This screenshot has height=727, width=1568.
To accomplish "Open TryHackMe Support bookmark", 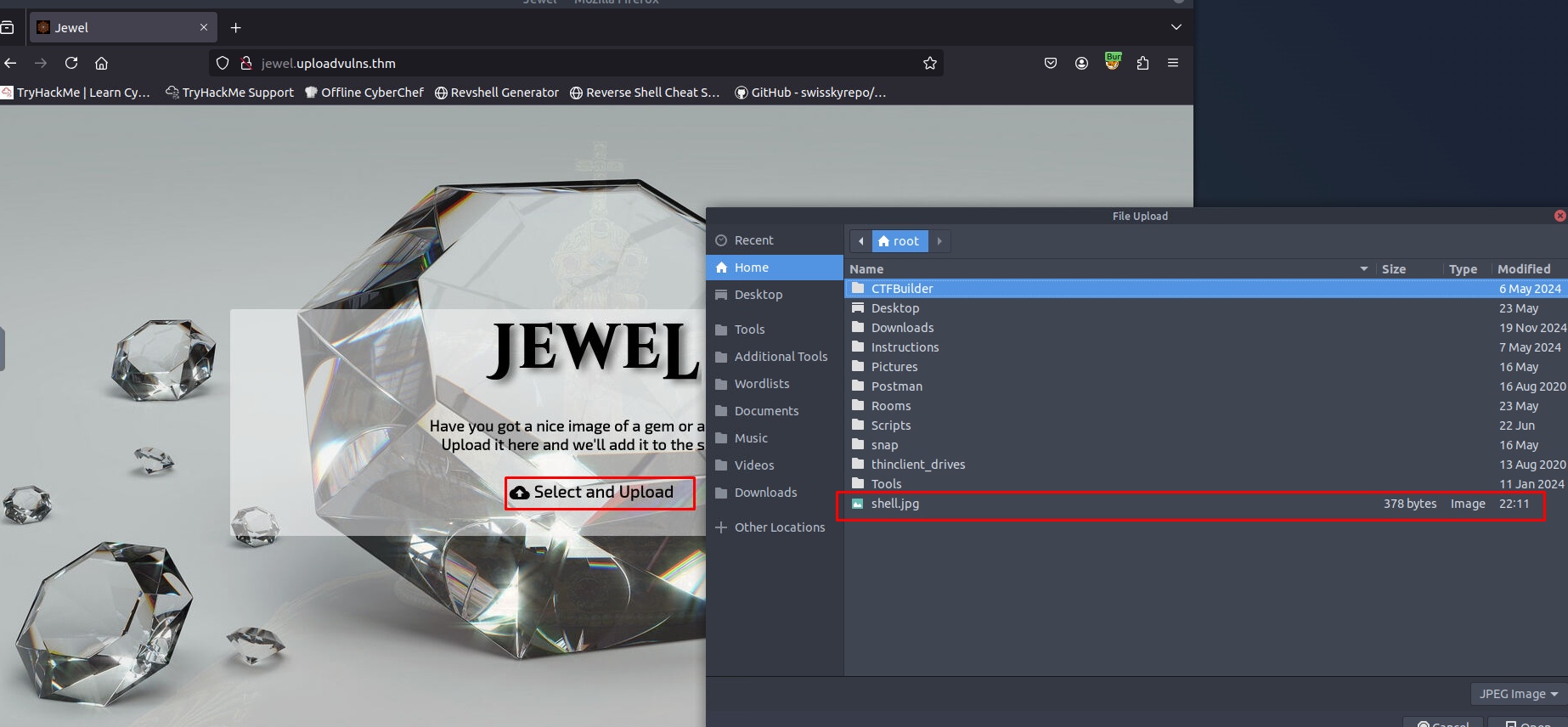I will tap(230, 93).
